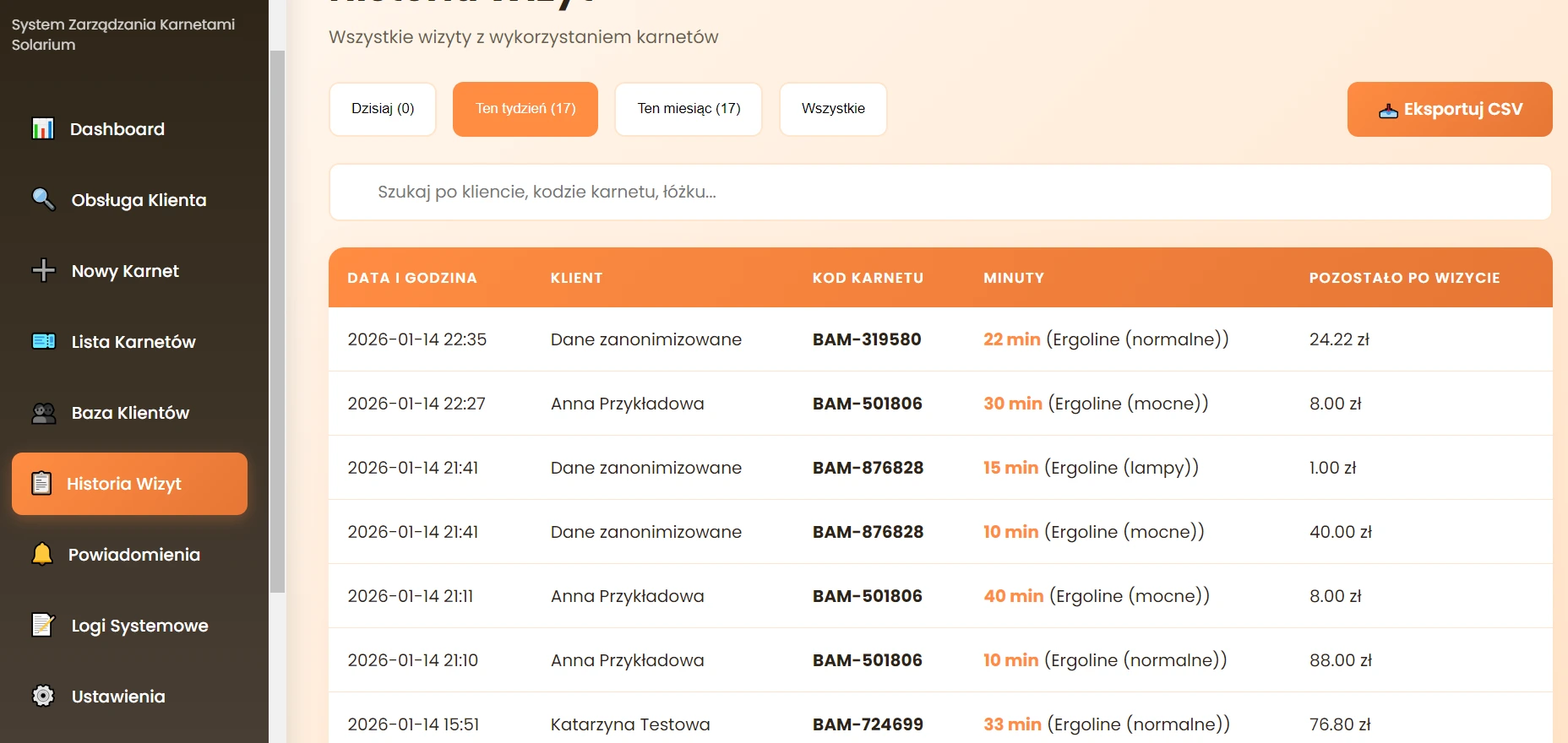Switch to Ten miesiąc (17) filter
Screen dimensions: 1568x743
pos(688,109)
